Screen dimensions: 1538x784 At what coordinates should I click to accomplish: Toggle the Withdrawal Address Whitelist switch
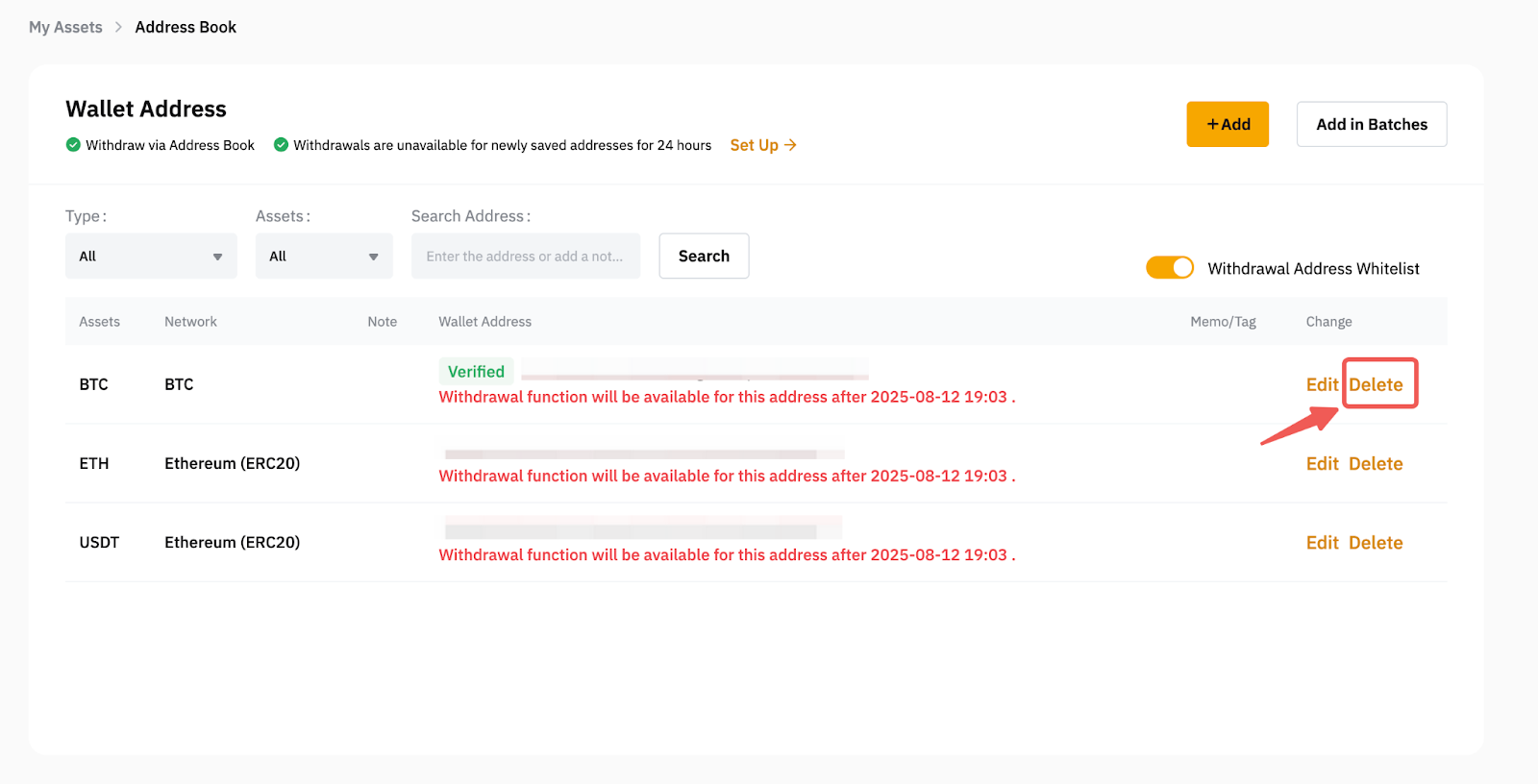(x=1169, y=268)
